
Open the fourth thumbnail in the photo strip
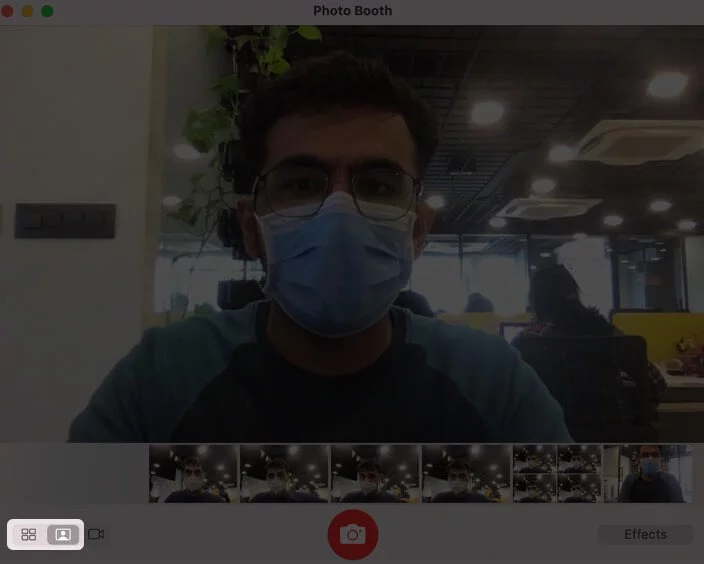click(466, 474)
